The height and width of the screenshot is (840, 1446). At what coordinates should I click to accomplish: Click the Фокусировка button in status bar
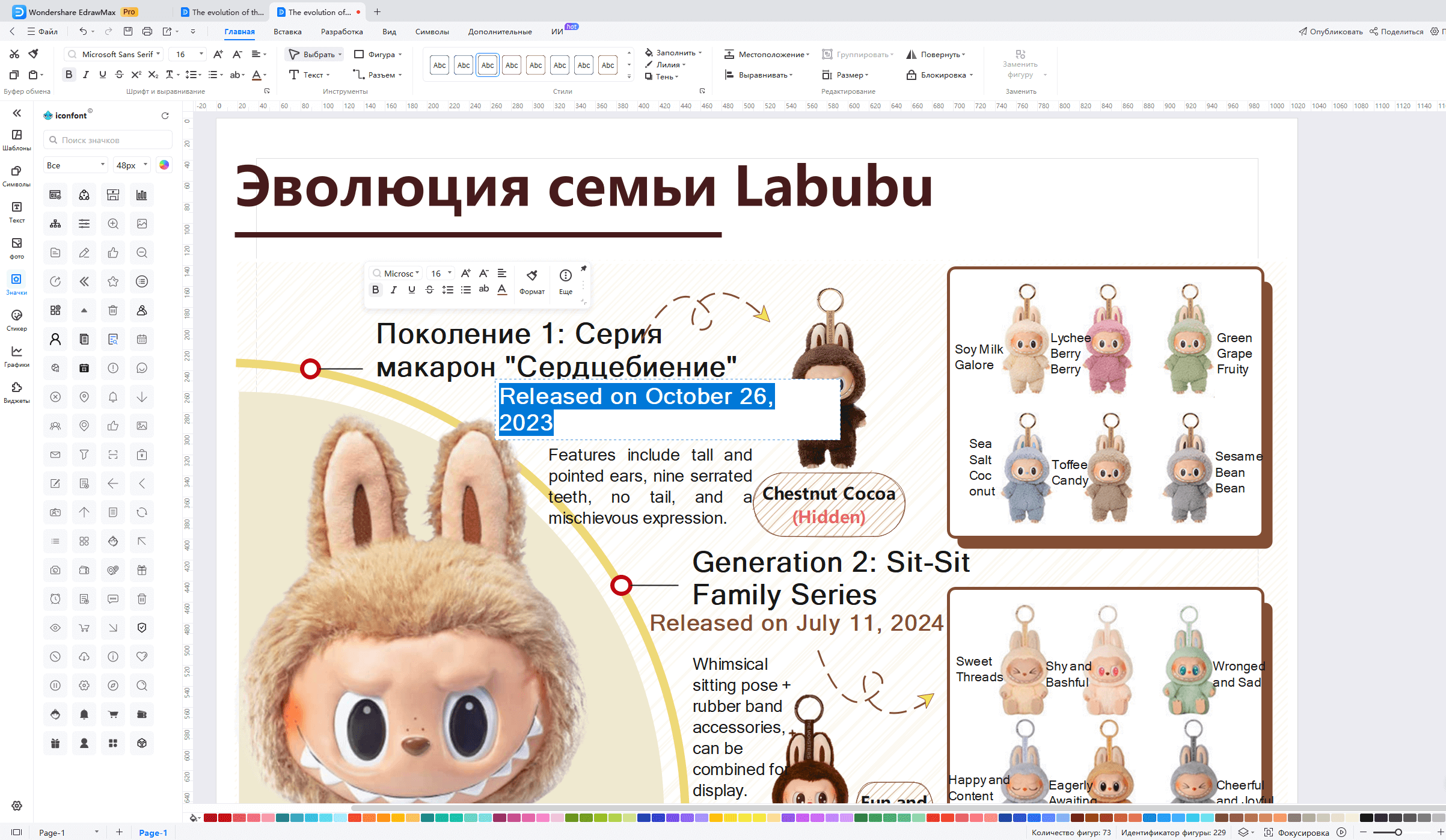pyautogui.click(x=1297, y=832)
